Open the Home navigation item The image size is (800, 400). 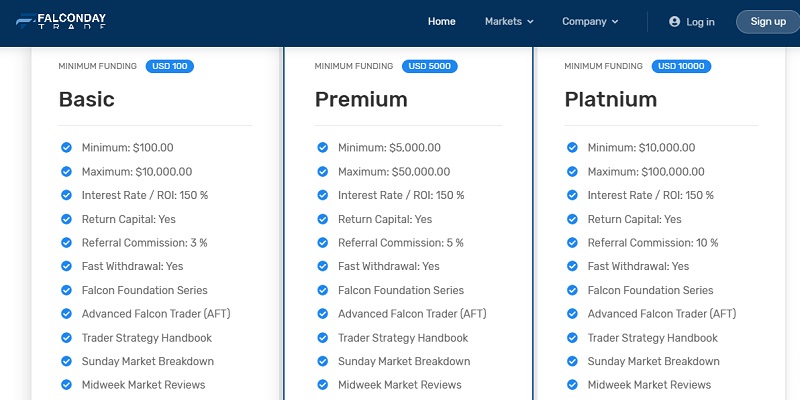(x=441, y=21)
